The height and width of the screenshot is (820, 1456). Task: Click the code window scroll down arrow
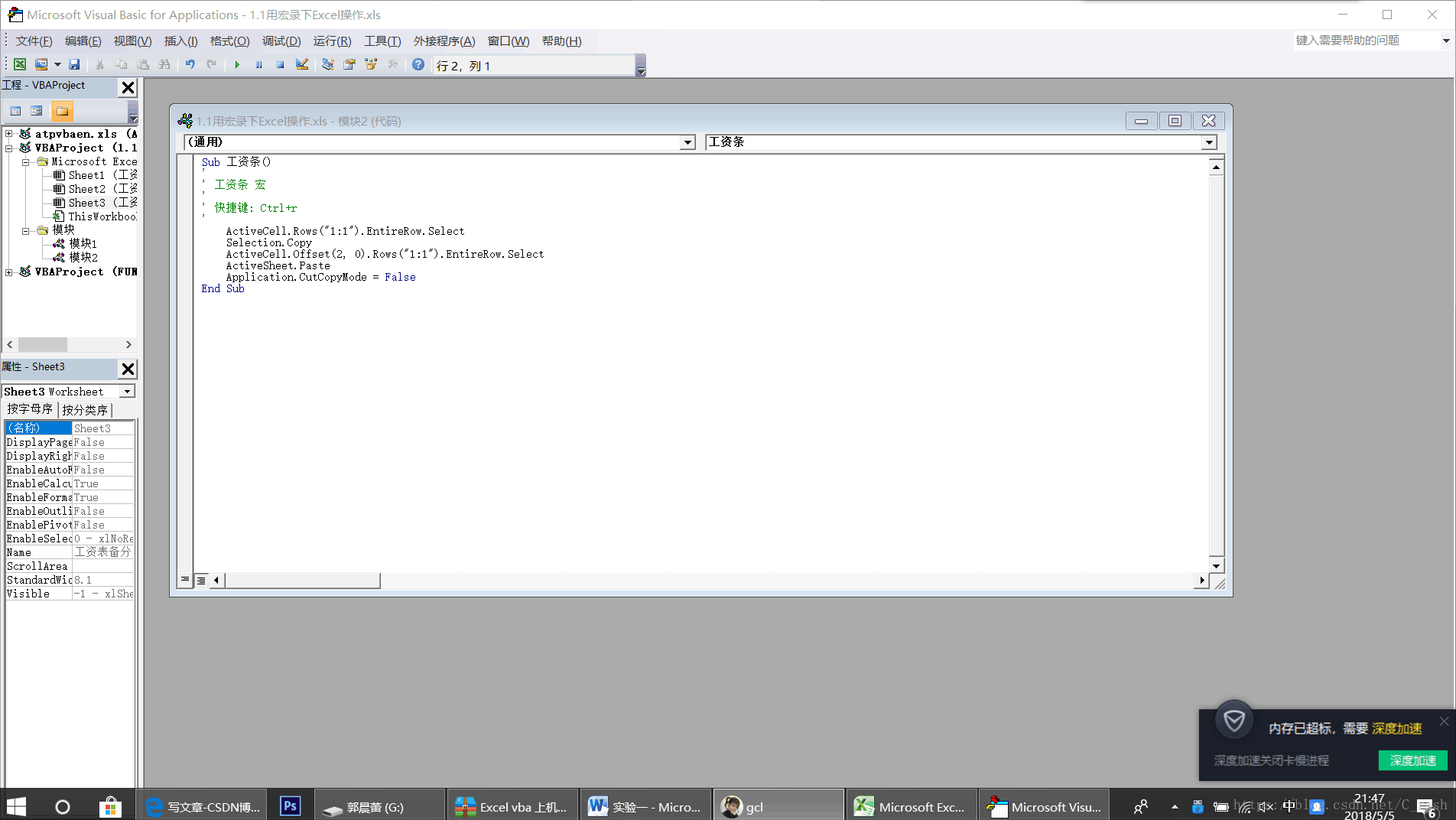[x=1216, y=566]
